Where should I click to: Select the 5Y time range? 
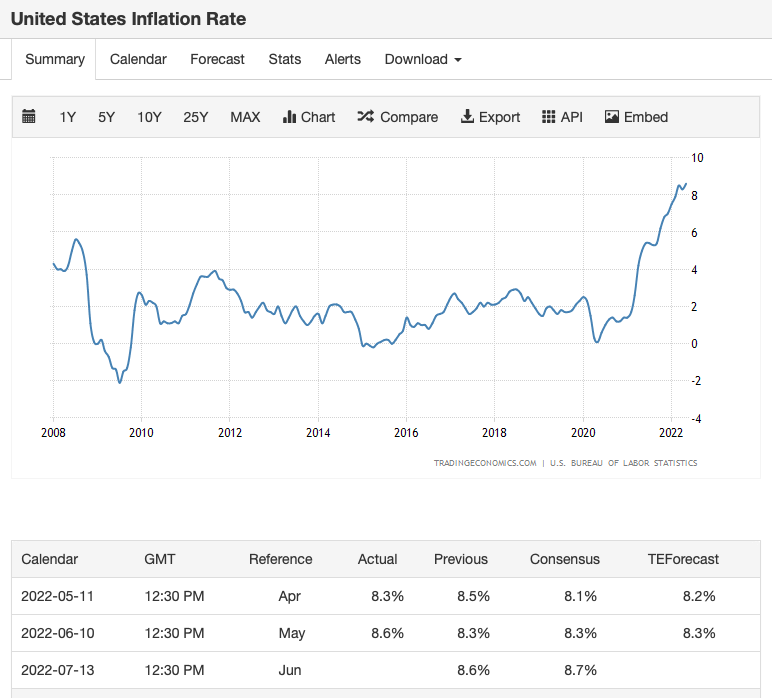(x=106, y=117)
